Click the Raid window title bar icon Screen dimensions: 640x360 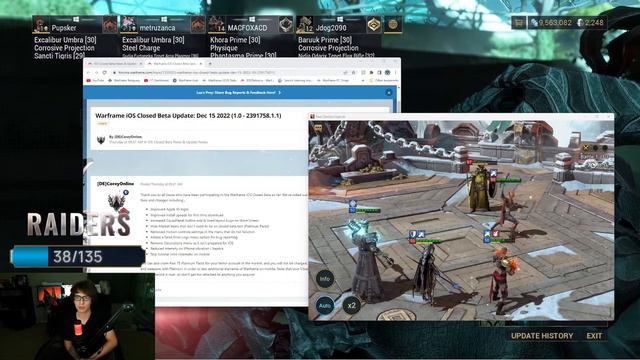click(x=312, y=116)
